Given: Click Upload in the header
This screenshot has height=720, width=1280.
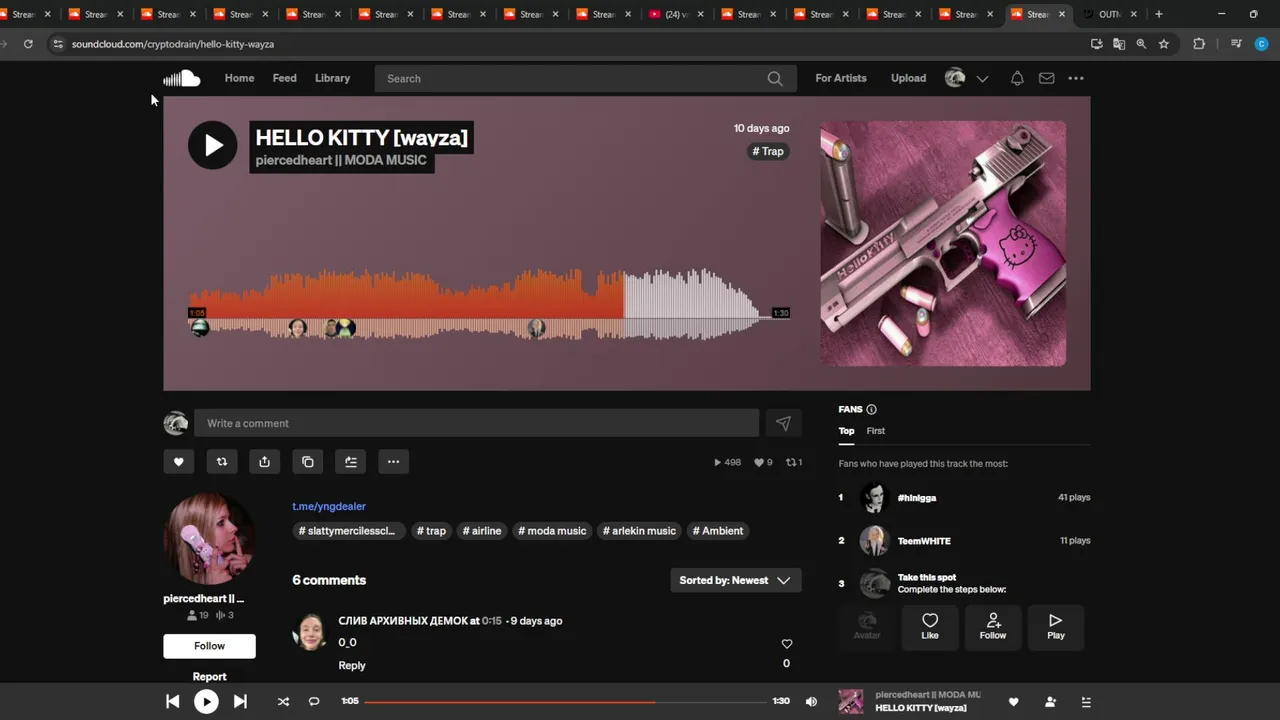Looking at the screenshot, I should pos(908,78).
